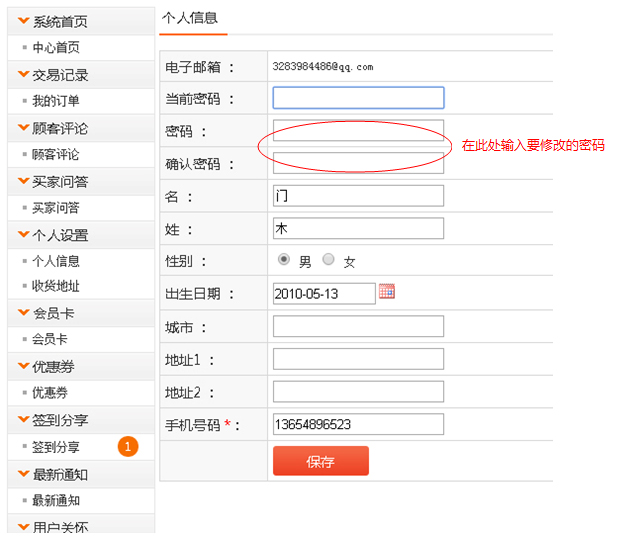
Task: Open the 优惠券 sidebar link
Action: pyautogui.click(x=50, y=393)
